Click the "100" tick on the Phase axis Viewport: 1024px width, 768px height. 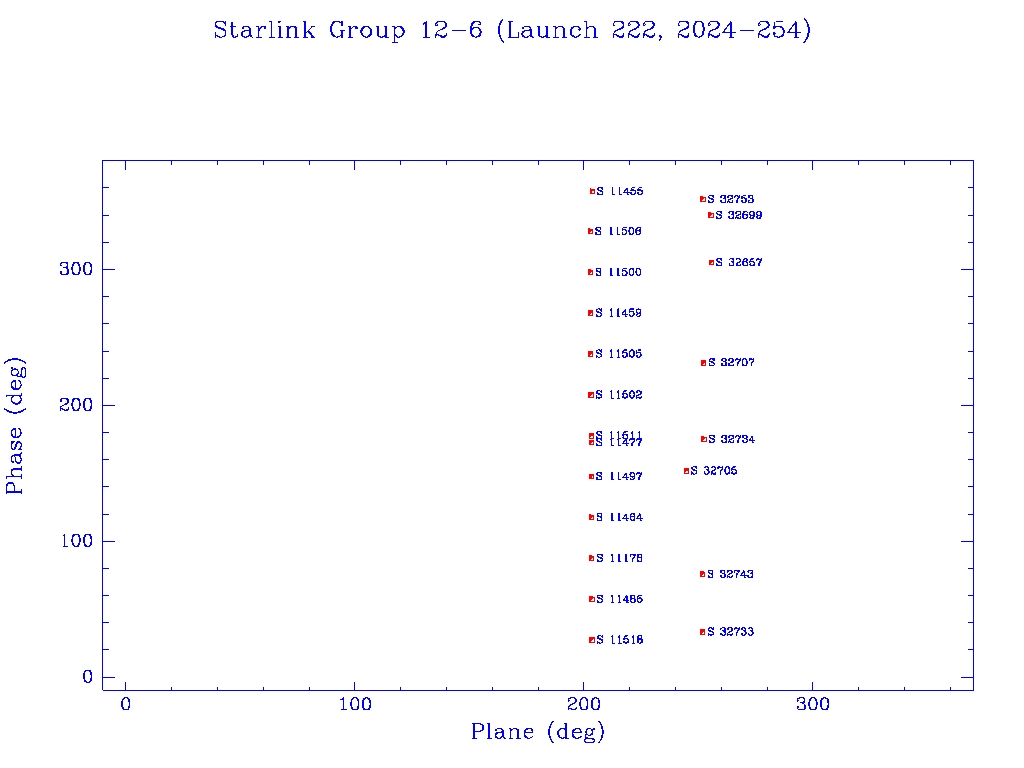(76, 541)
